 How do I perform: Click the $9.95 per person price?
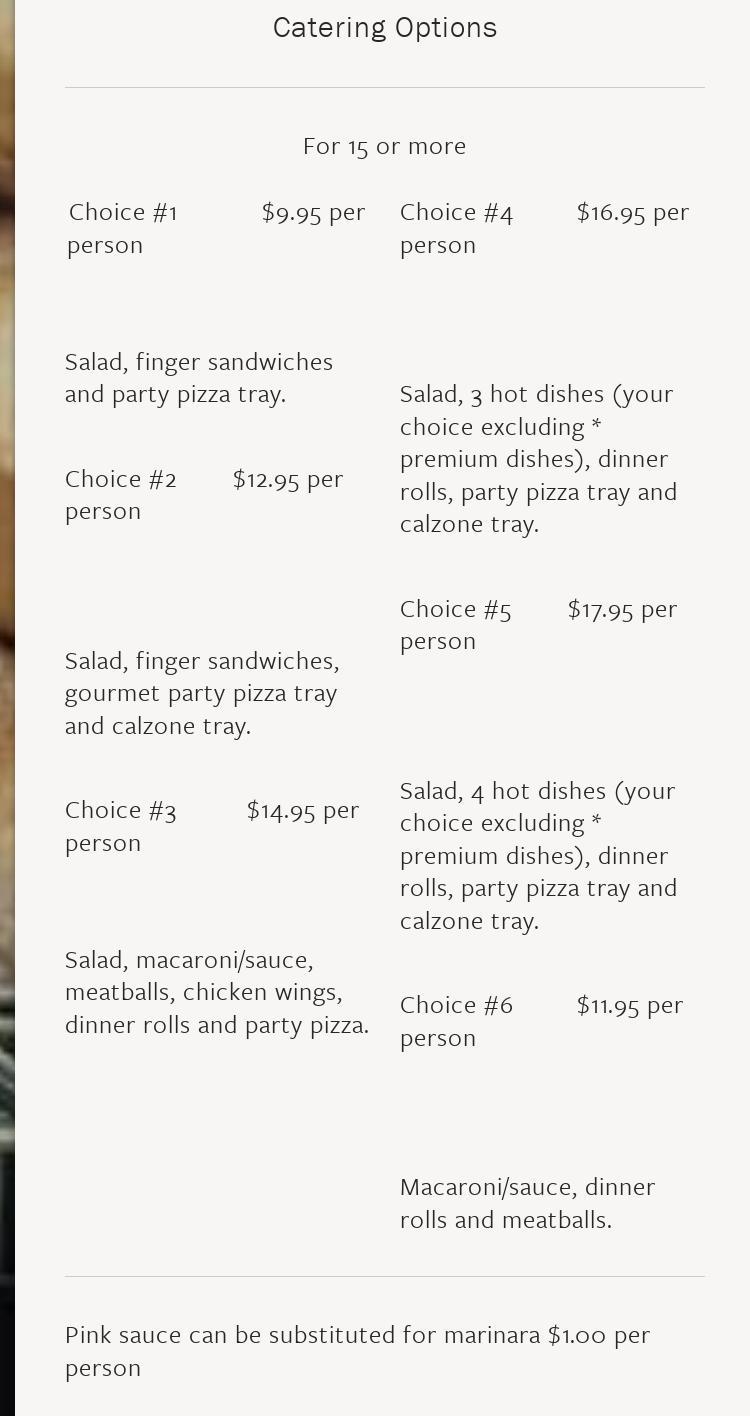tap(313, 212)
